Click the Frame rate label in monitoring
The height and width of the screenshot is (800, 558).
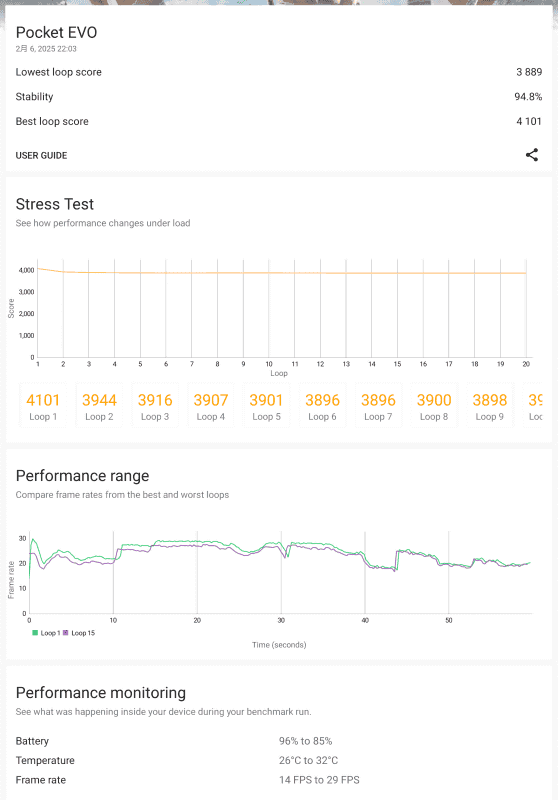click(x=41, y=780)
